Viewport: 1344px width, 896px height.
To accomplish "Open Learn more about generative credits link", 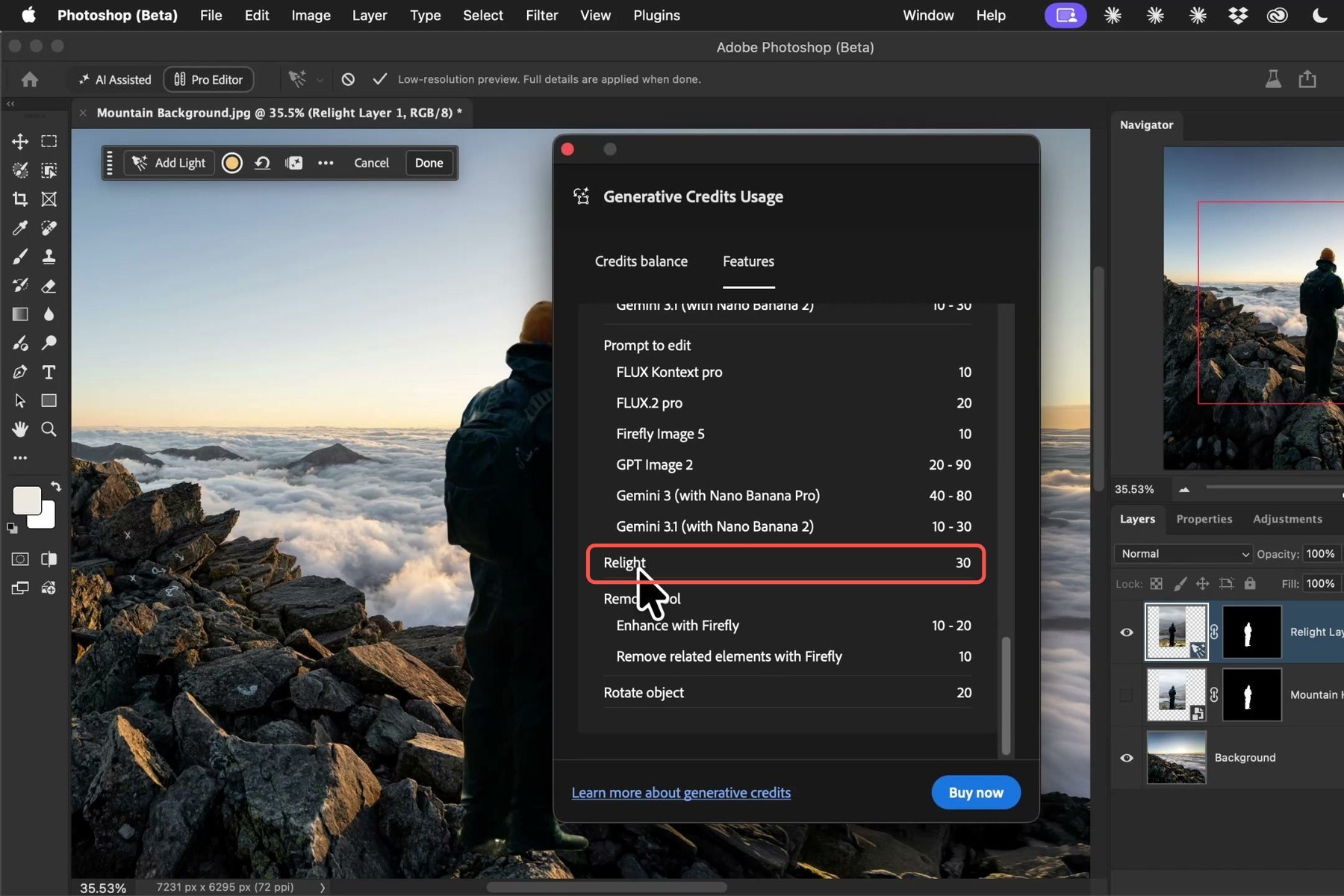I will [681, 793].
